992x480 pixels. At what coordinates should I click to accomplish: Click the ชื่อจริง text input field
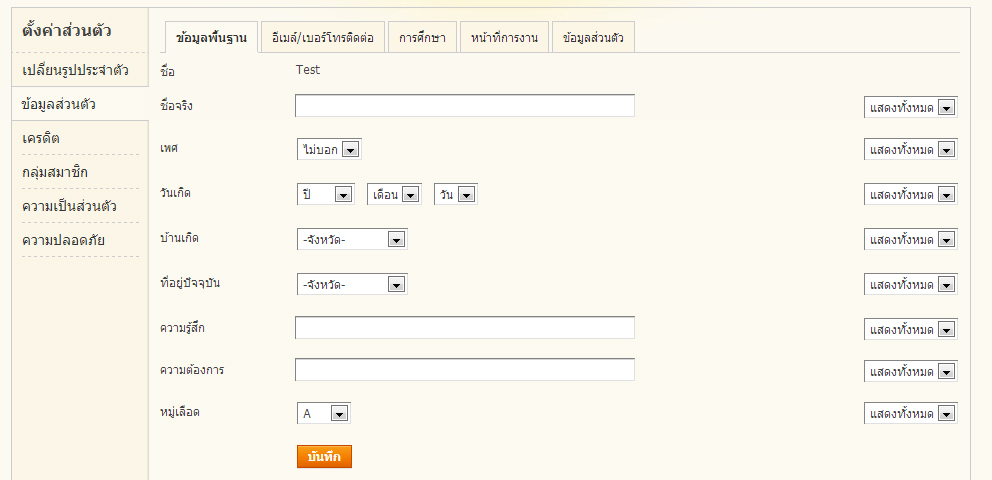[x=464, y=106]
